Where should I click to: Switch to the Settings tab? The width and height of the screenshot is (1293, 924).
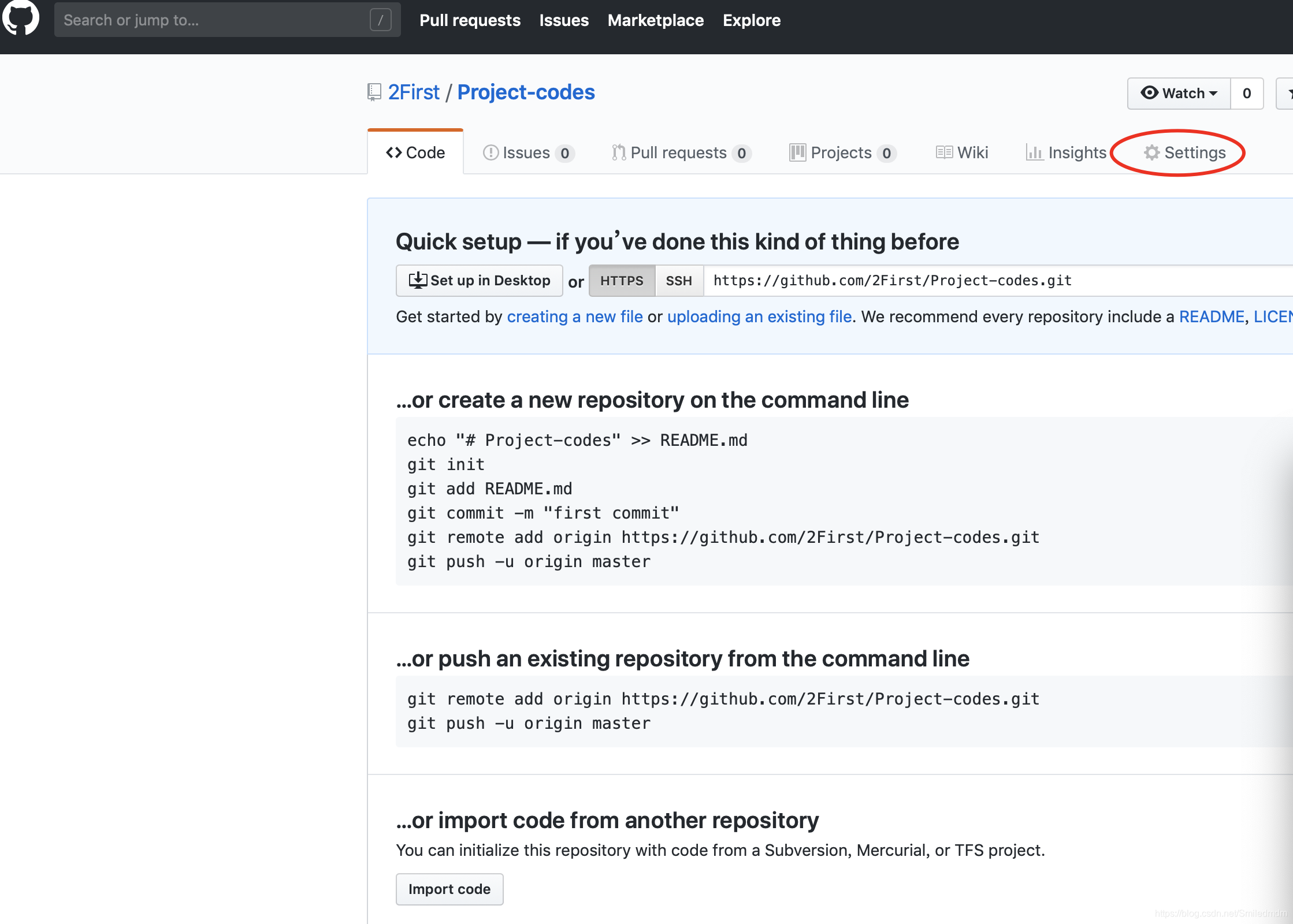tap(1184, 152)
